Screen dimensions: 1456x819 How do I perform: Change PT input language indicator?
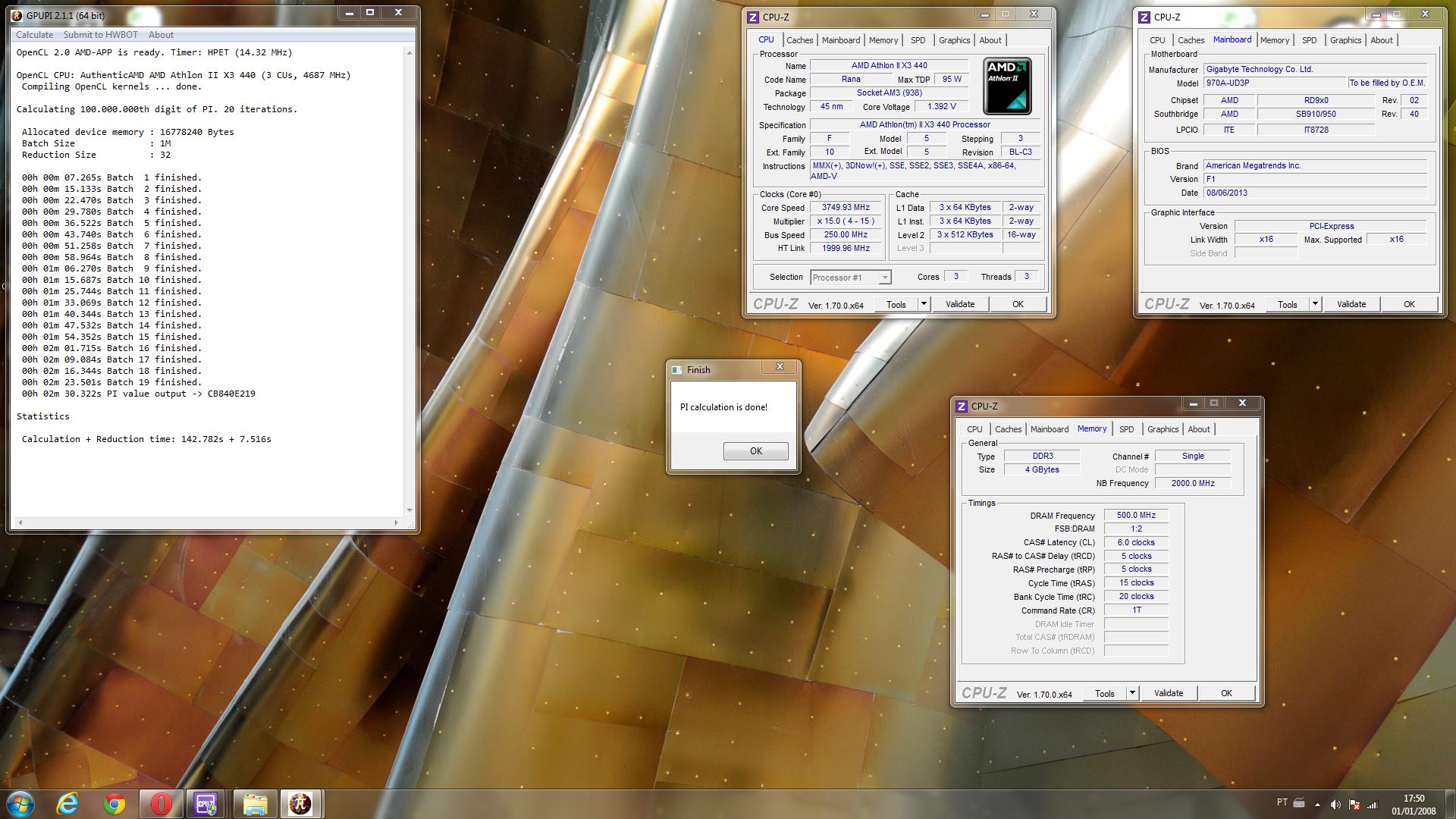pyautogui.click(x=1282, y=802)
